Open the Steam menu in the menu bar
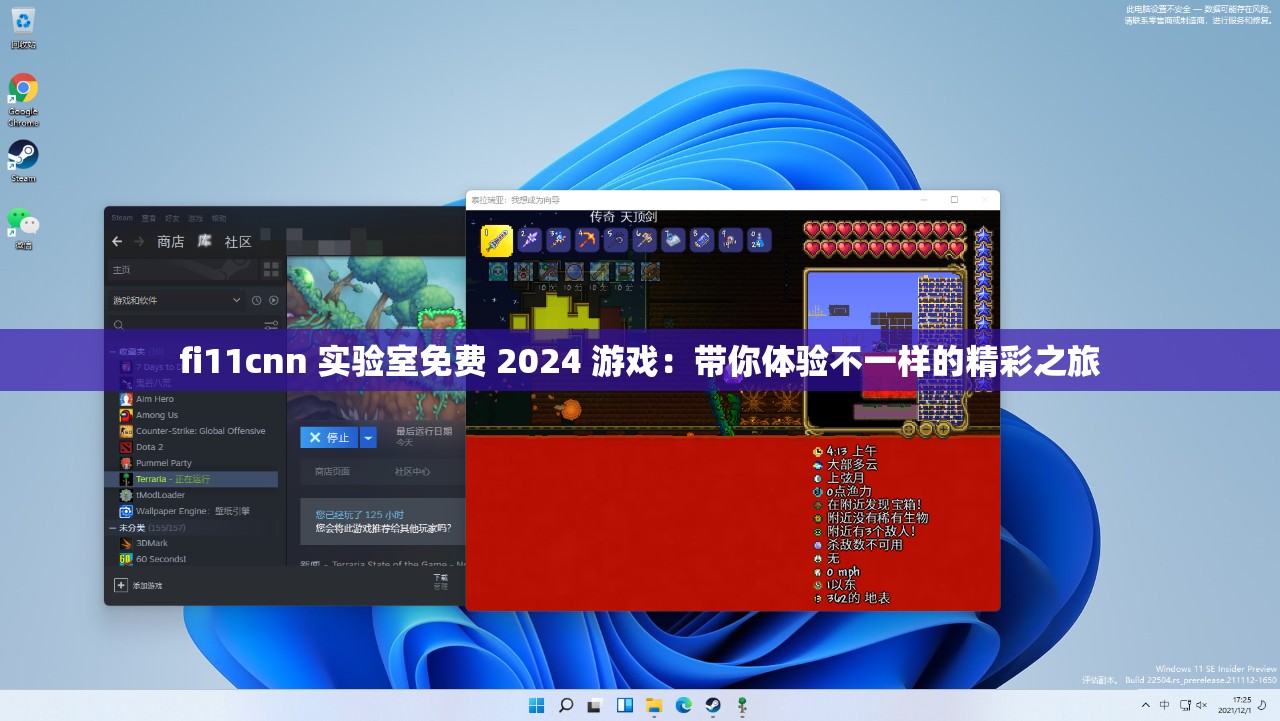 coord(121,217)
